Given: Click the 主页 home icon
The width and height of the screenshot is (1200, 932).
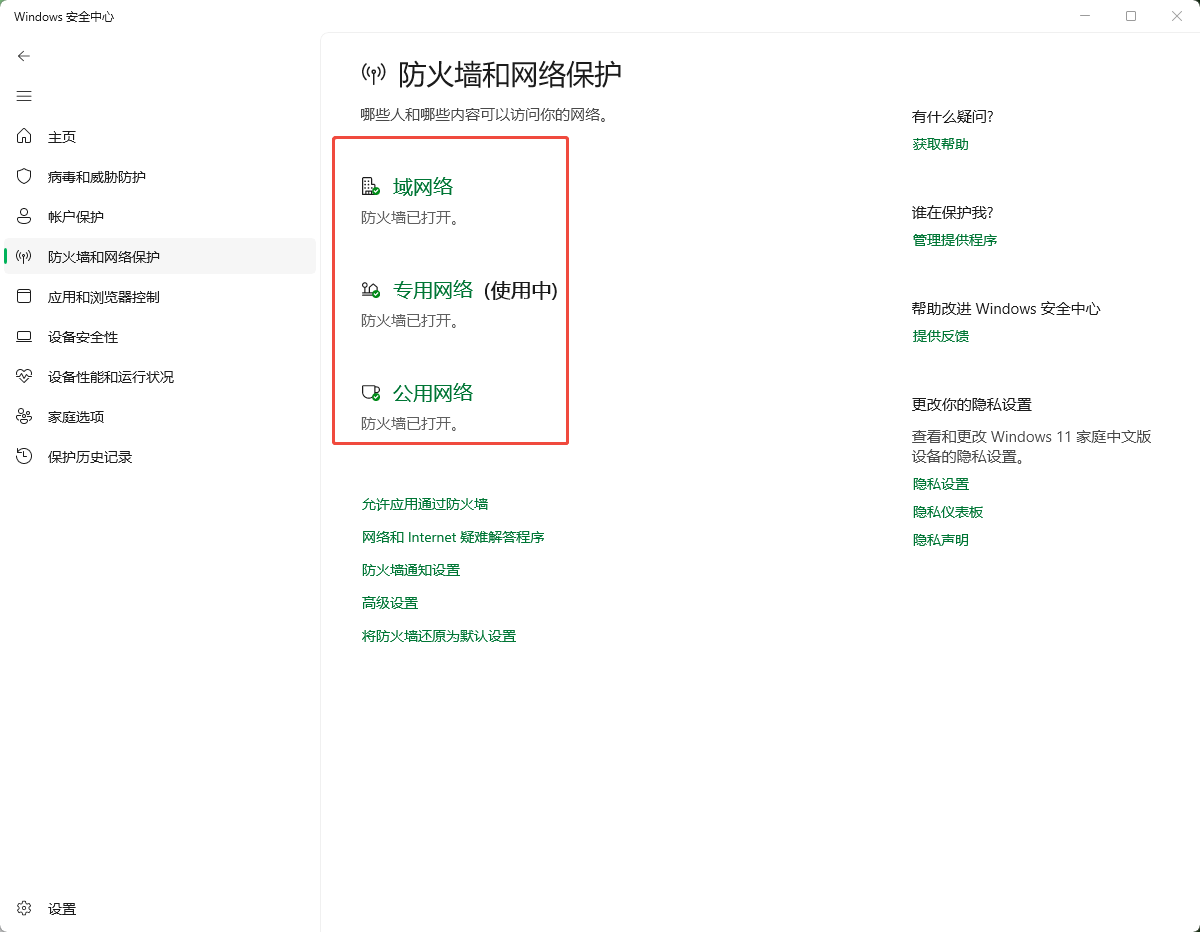Looking at the screenshot, I should [x=25, y=136].
